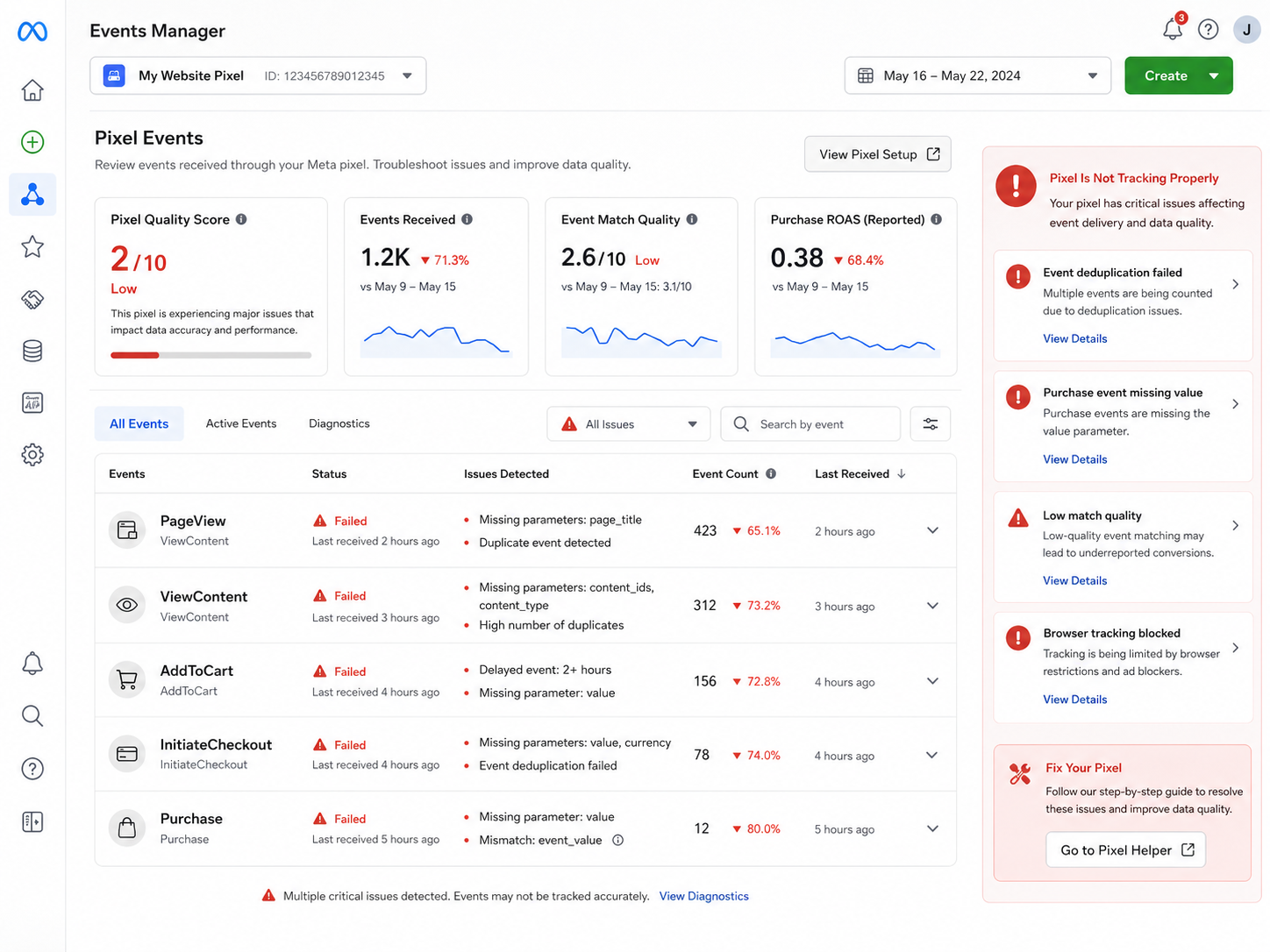Click the bell icon in the sidebar
The image size is (1270, 952).
click(32, 664)
